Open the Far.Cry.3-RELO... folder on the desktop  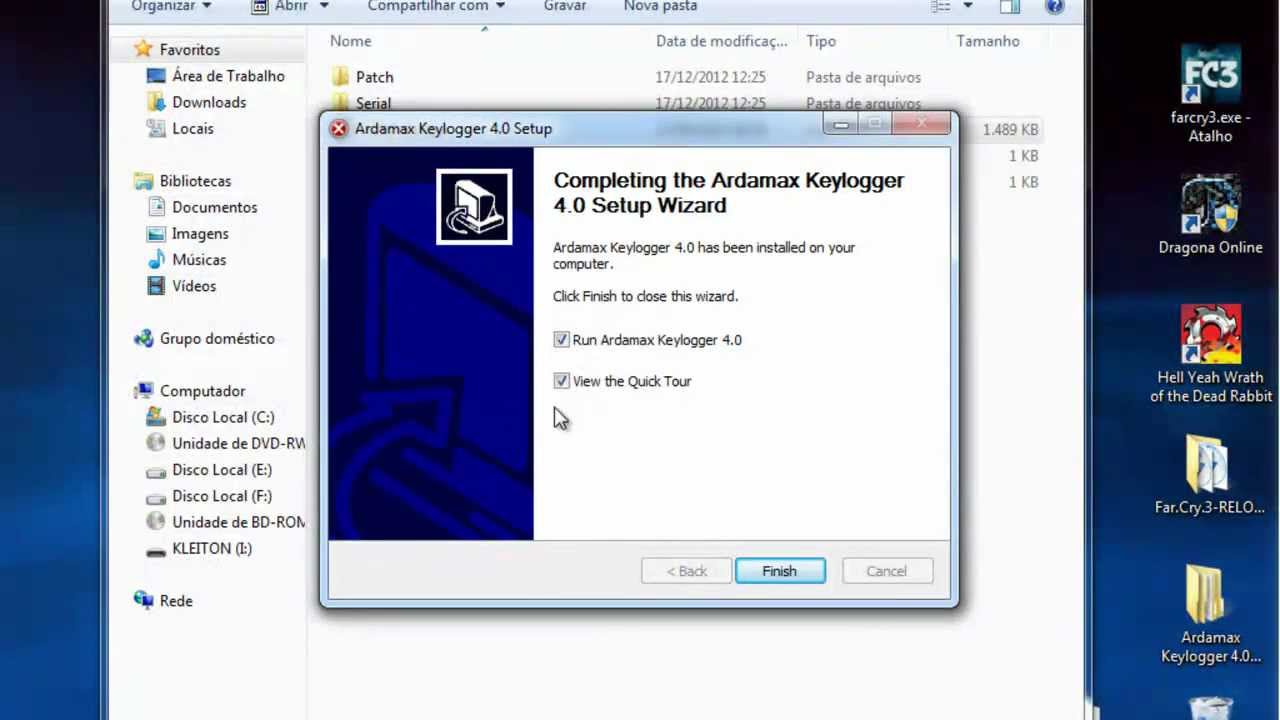(1210, 474)
